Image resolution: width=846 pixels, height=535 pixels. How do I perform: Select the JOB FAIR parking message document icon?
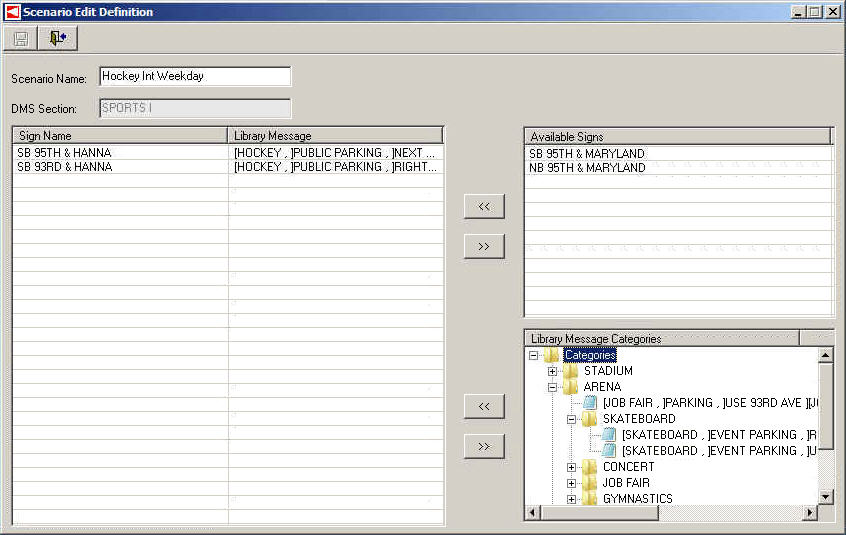(590, 403)
